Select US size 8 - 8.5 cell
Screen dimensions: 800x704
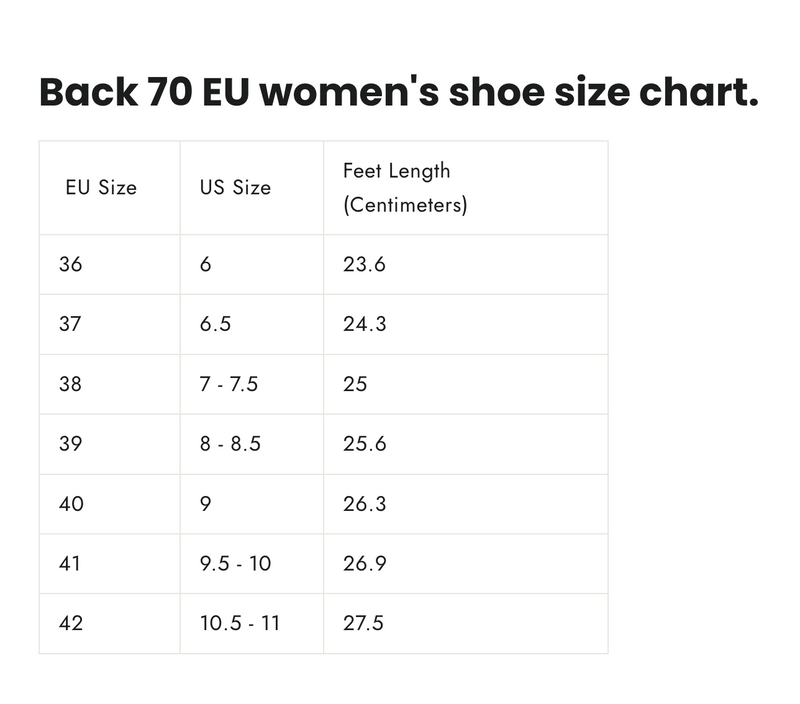point(230,444)
